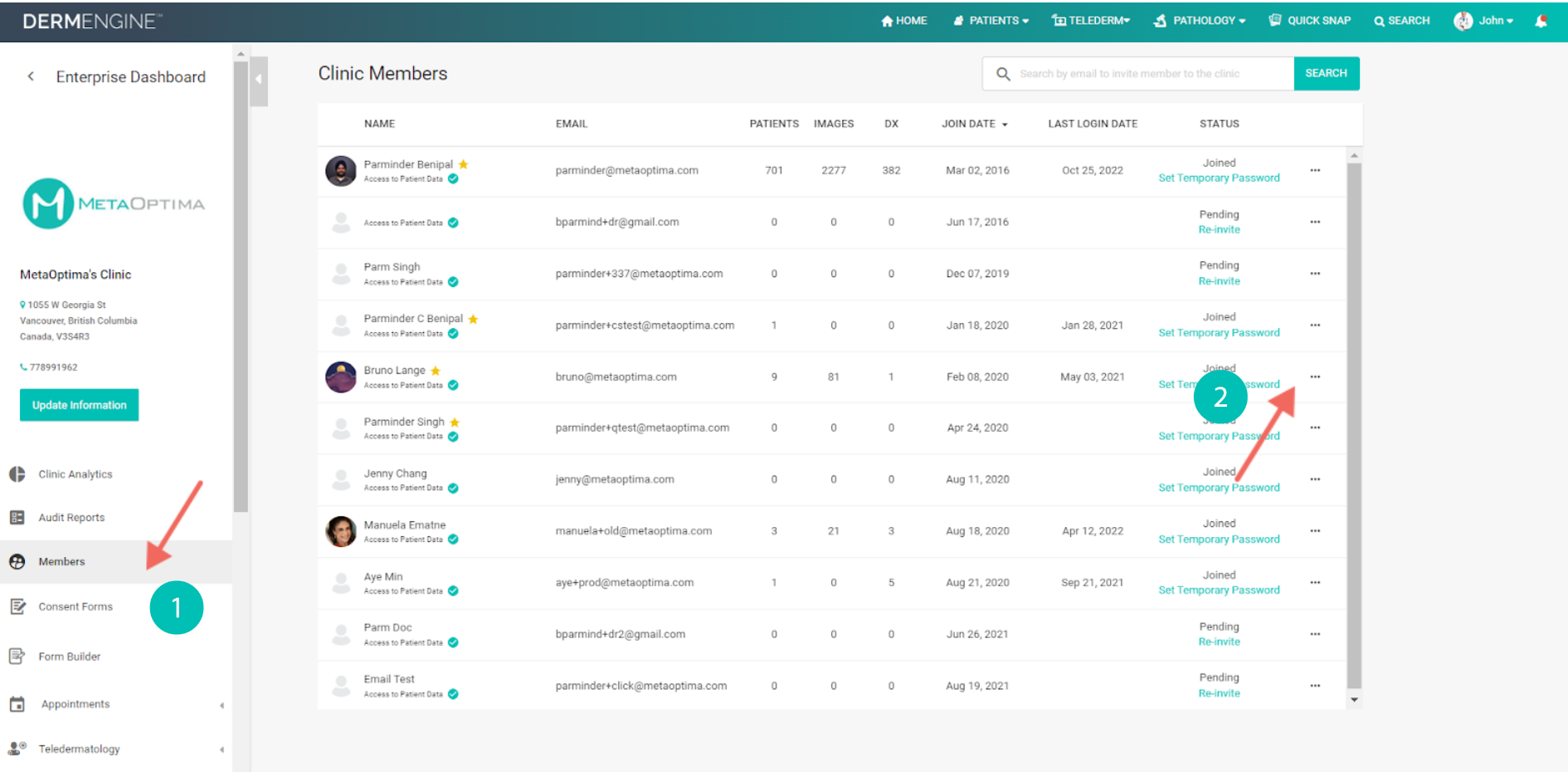Expand the Teledermatology submenu arrow
Screen dimensions: 1568x772
point(222,750)
